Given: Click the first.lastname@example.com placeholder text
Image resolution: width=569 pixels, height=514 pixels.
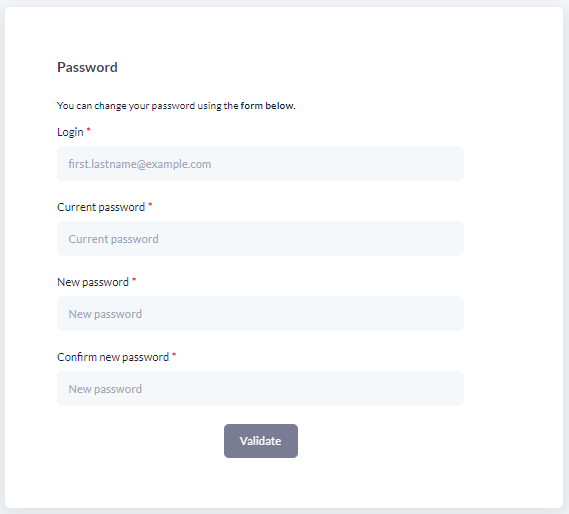Looking at the screenshot, I should click(140, 164).
